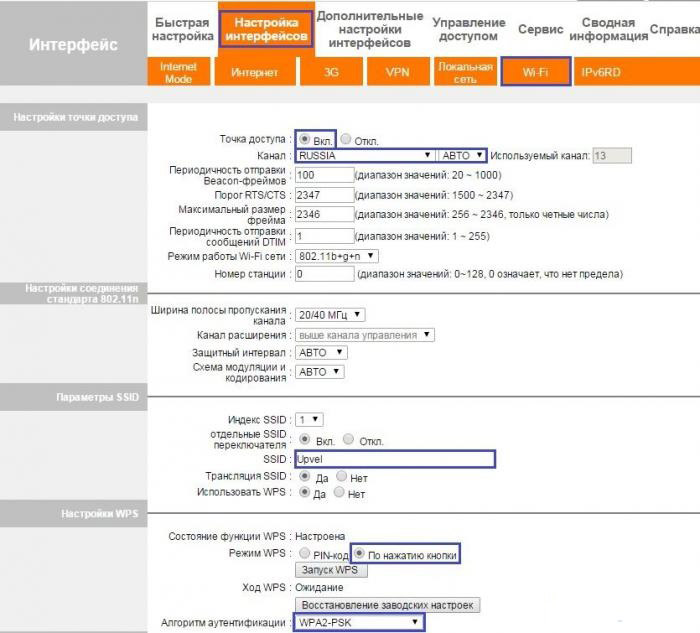Open the Справка tab
The image size is (700, 633).
pyautogui.click(x=674, y=29)
